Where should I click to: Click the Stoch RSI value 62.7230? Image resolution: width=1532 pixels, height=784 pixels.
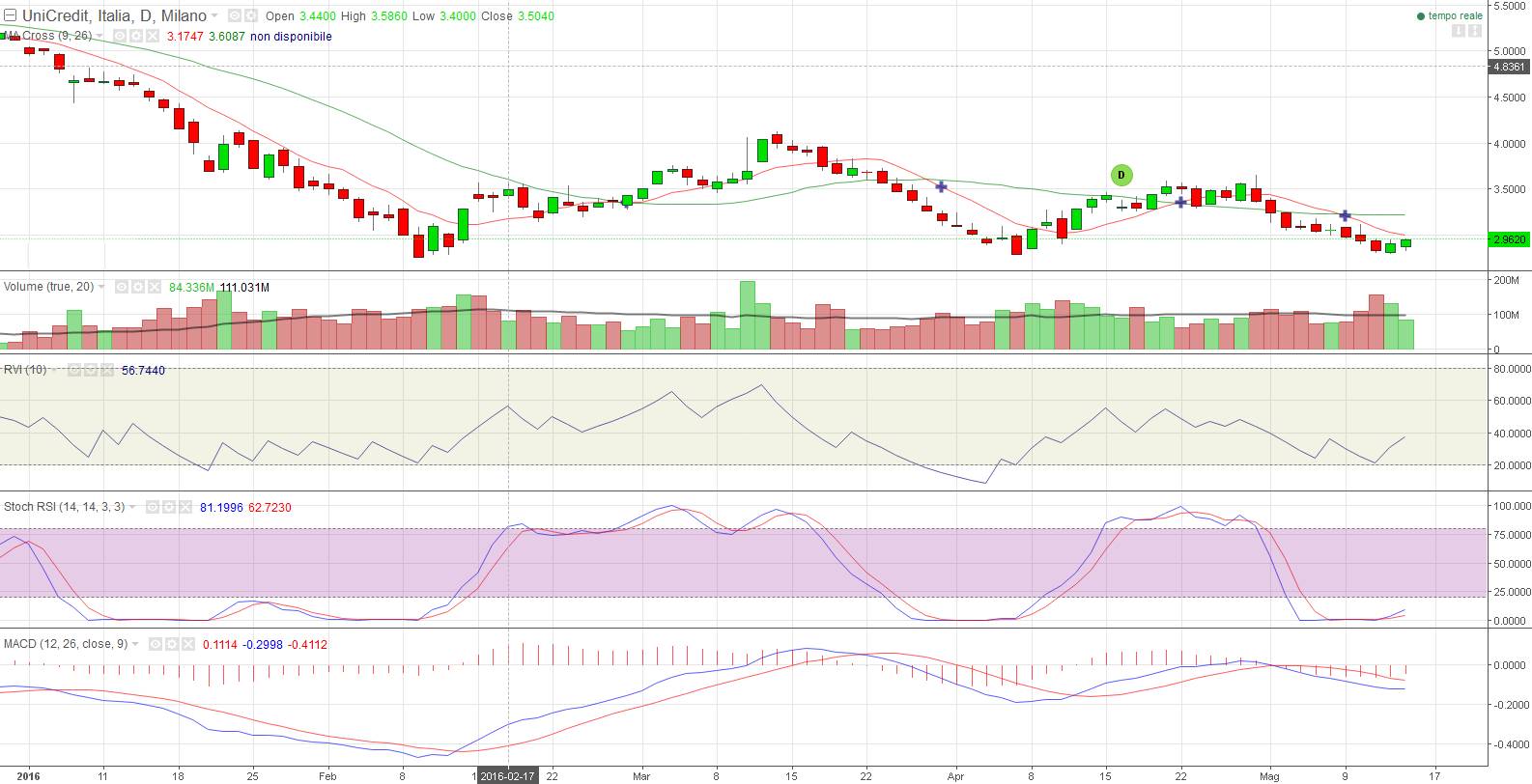[x=270, y=507]
